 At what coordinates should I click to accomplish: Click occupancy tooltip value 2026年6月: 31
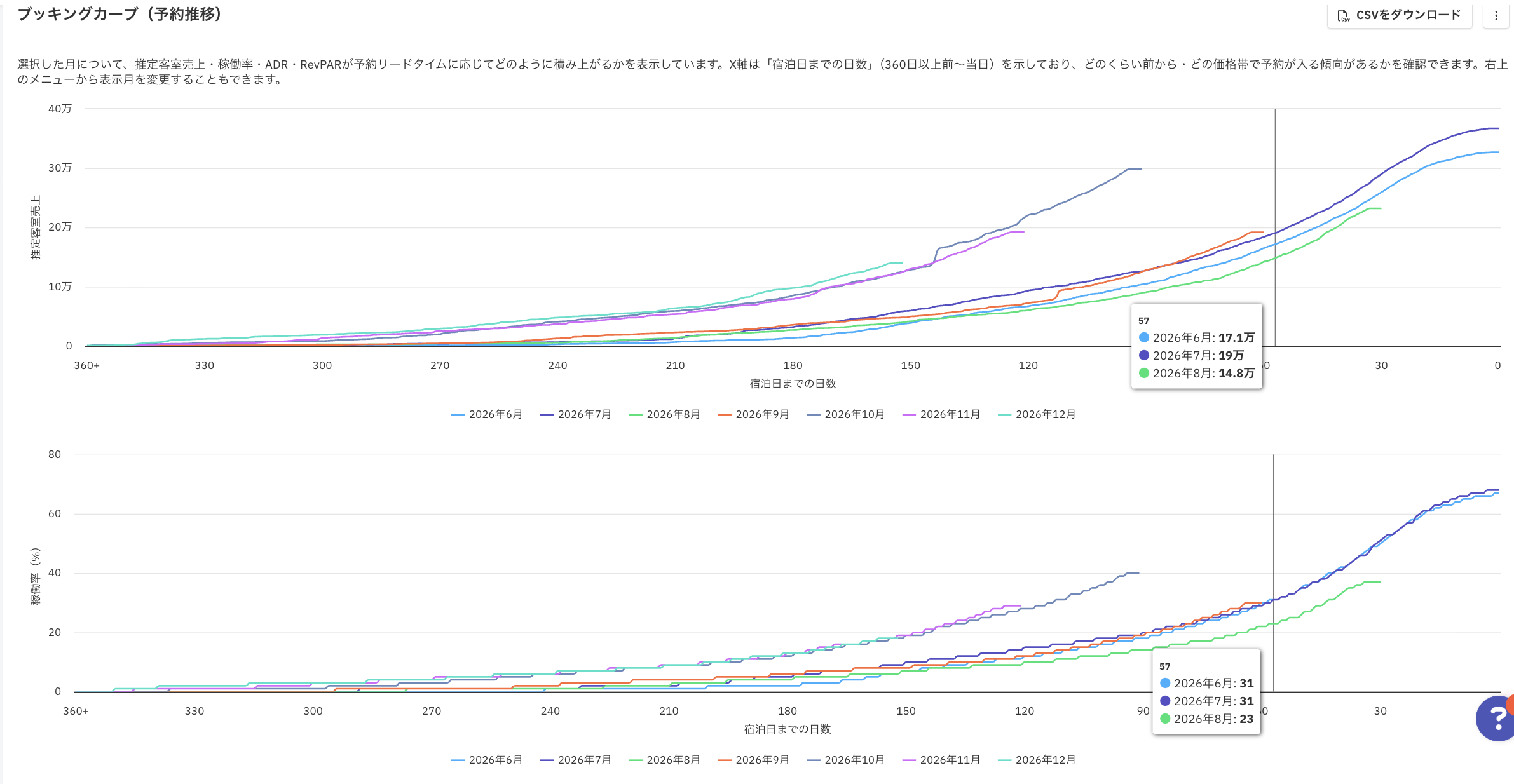coord(1207,683)
